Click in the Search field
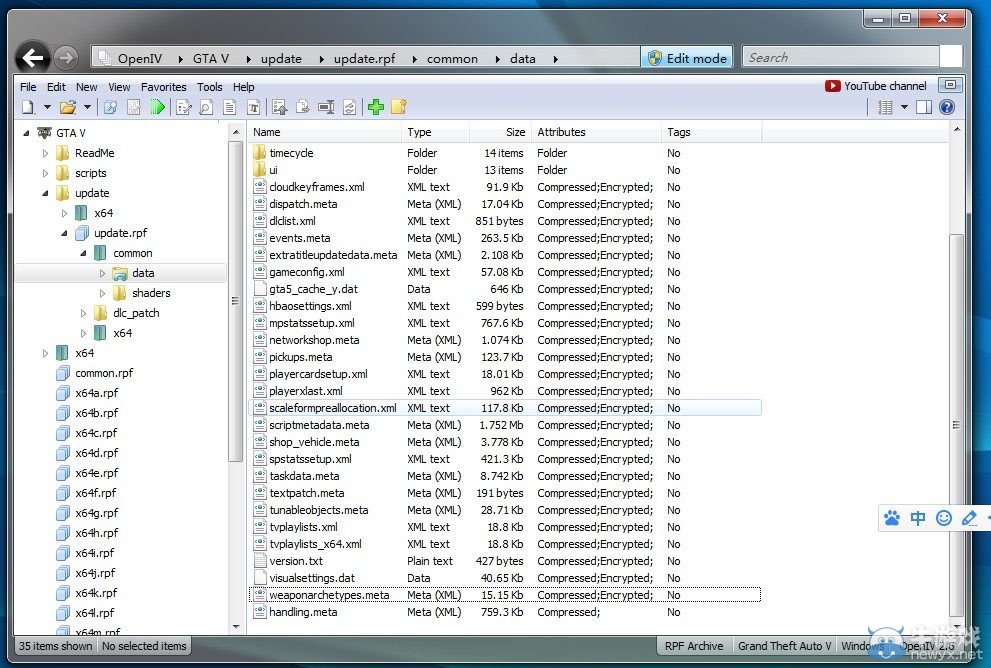991x668 pixels. pos(841,58)
